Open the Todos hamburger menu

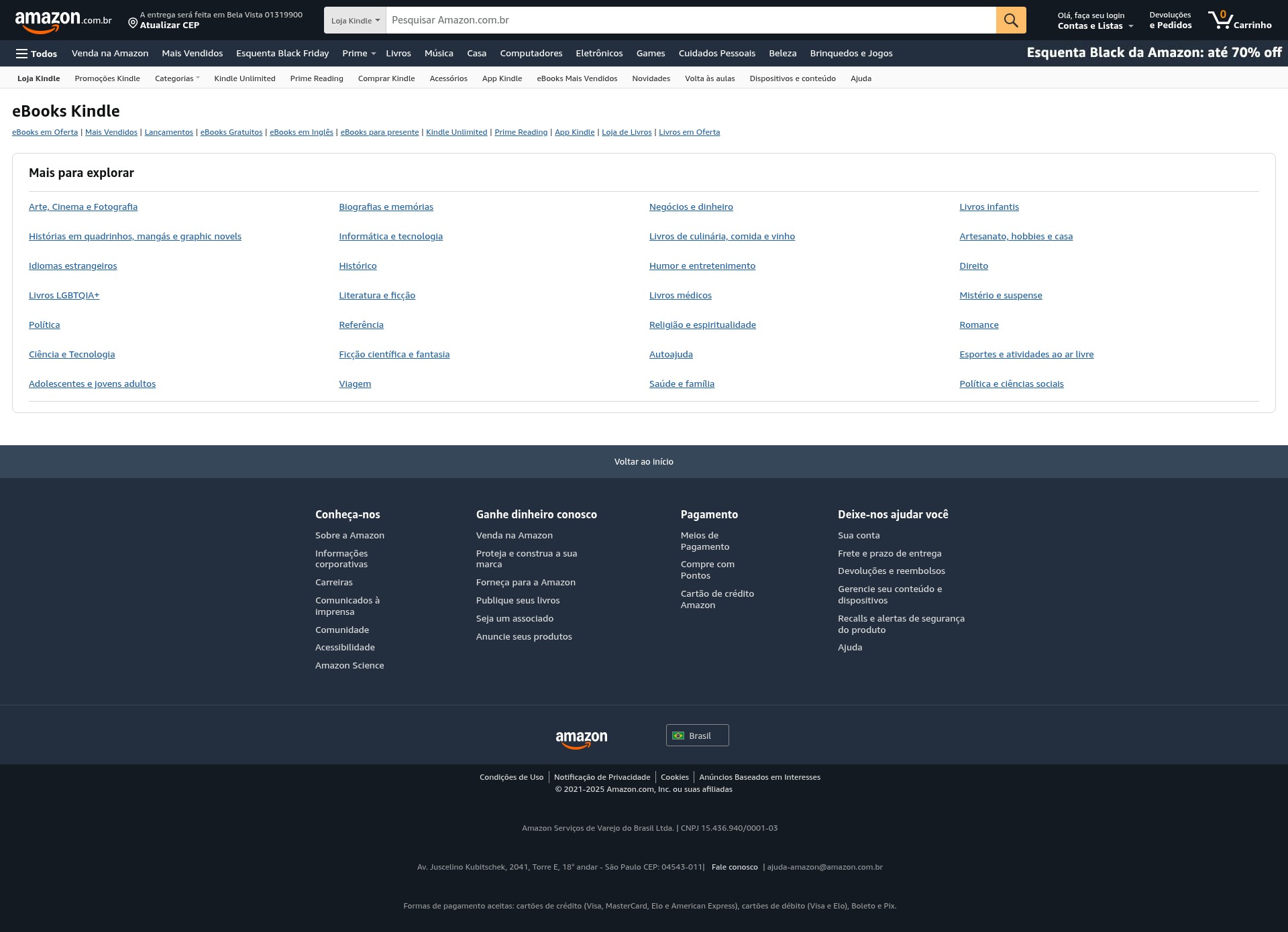coord(37,54)
